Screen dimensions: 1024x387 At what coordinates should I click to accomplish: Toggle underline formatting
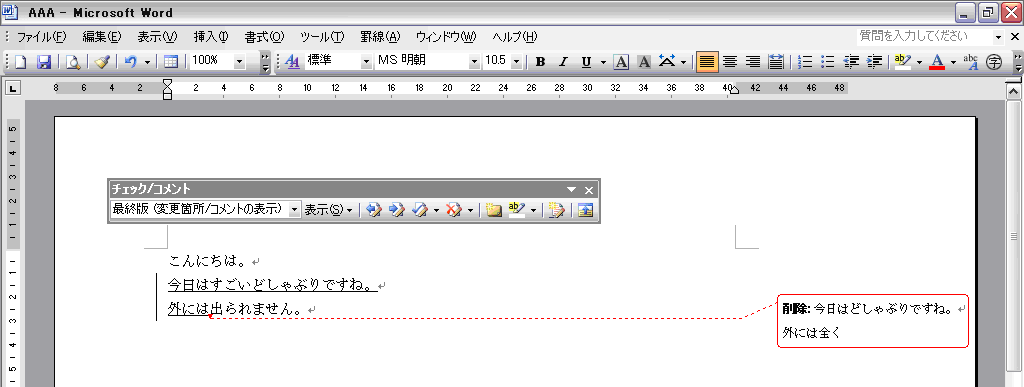[x=586, y=62]
